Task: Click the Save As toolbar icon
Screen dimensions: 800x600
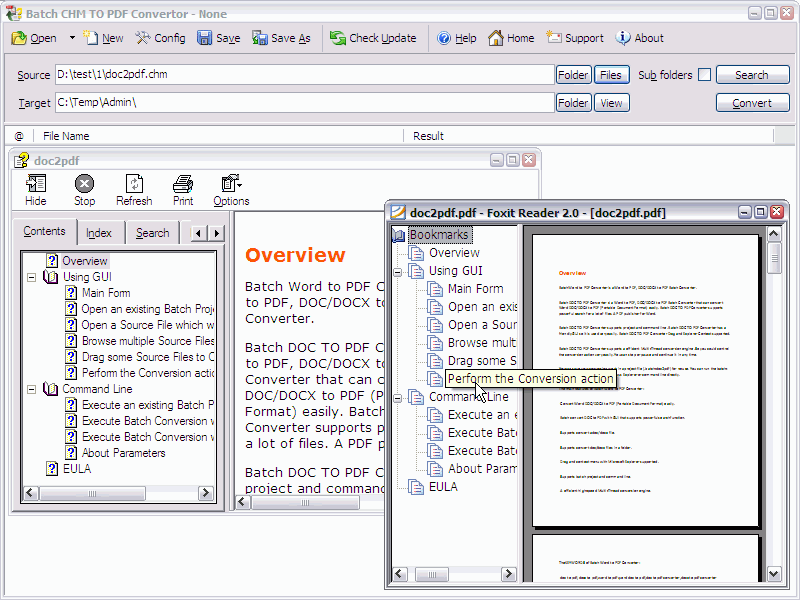Action: pos(260,38)
